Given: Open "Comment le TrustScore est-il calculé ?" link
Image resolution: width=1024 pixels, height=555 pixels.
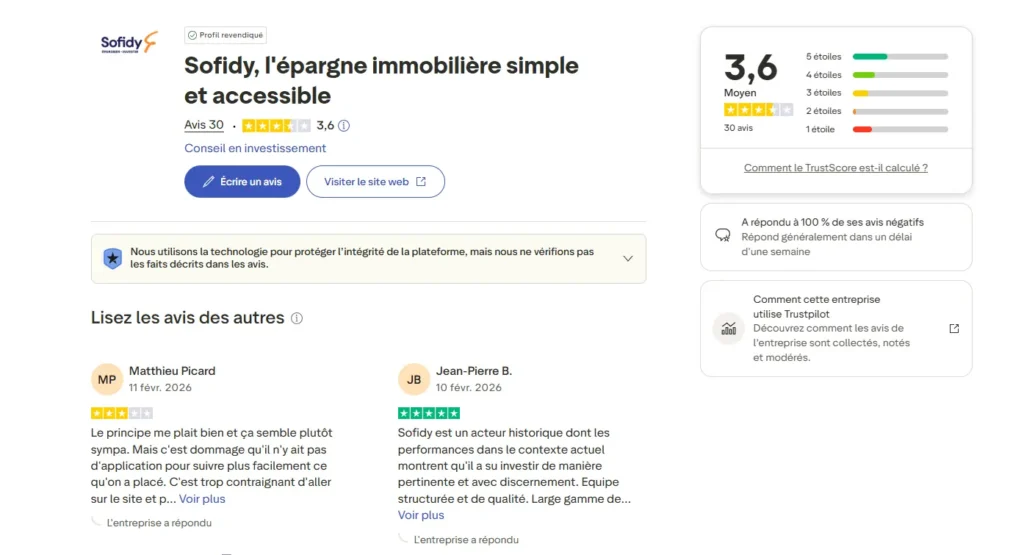Looking at the screenshot, I should click(835, 168).
